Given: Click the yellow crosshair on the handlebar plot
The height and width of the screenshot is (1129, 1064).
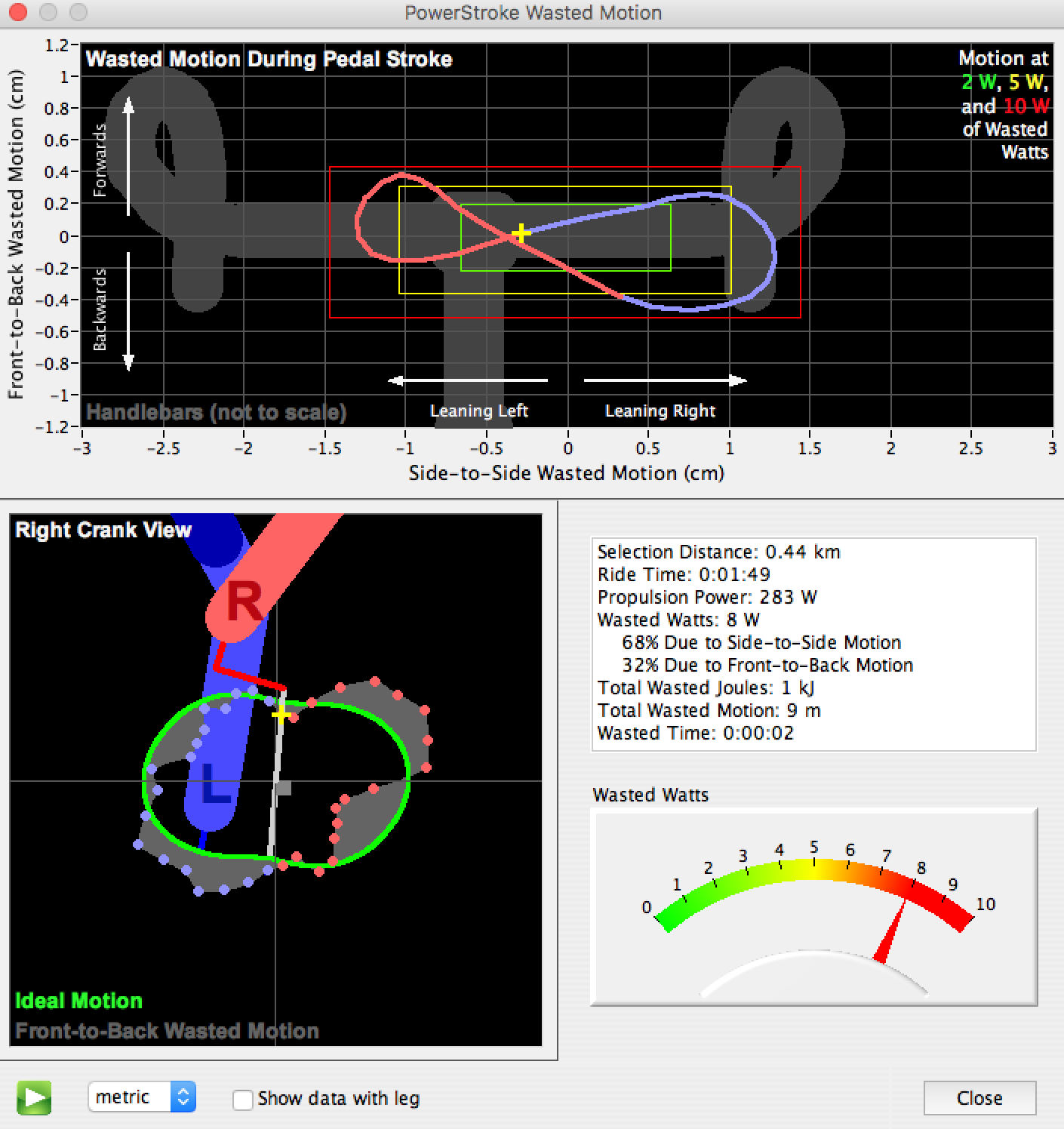Looking at the screenshot, I should 520,233.
